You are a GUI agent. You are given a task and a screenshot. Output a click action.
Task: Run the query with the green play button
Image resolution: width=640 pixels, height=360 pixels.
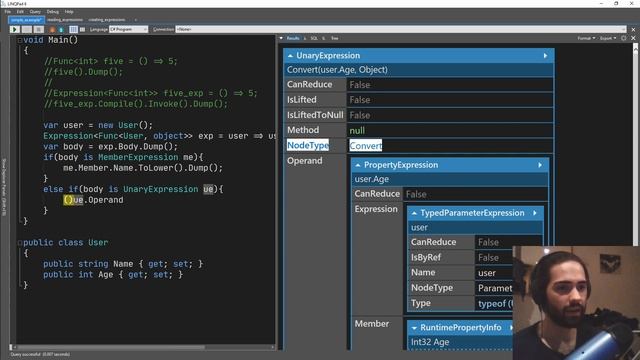[x=15, y=29]
